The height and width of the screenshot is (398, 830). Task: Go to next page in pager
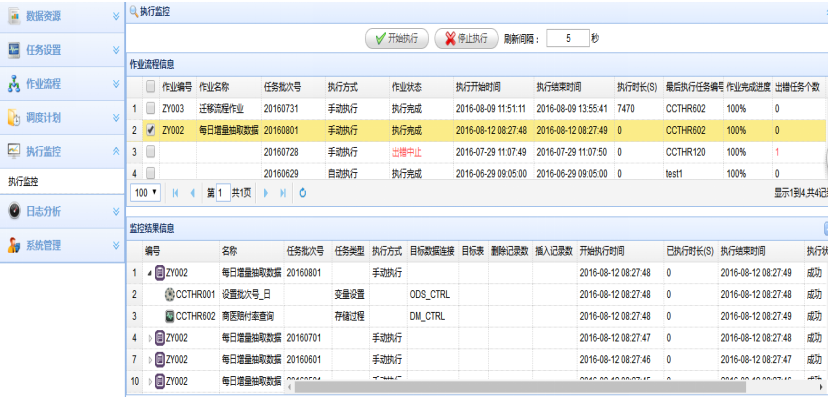[x=266, y=193]
